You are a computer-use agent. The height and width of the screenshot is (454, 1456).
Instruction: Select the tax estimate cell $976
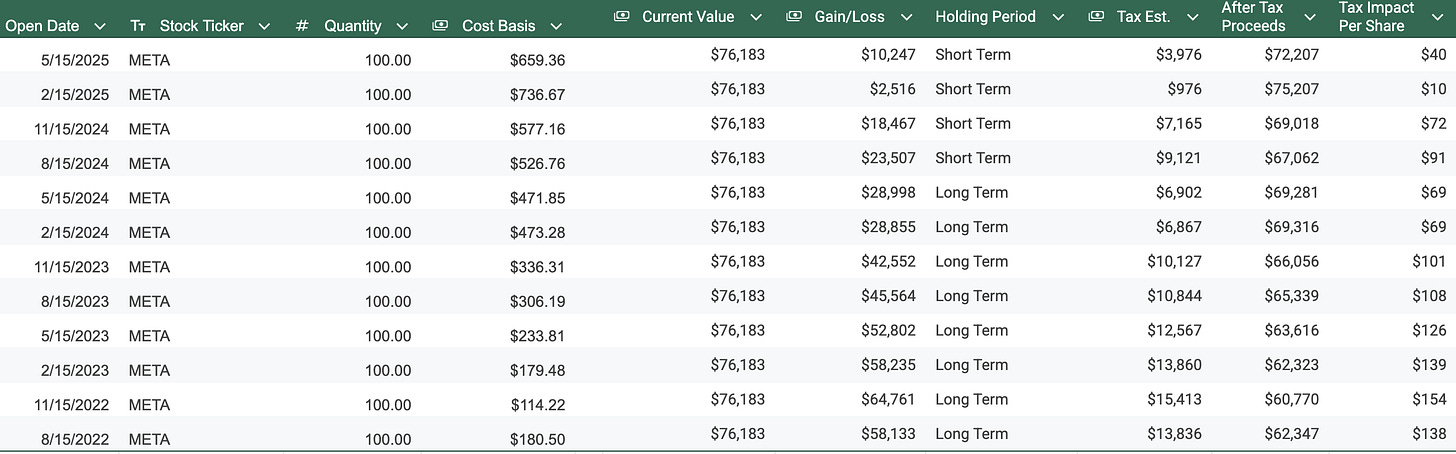[1184, 89]
